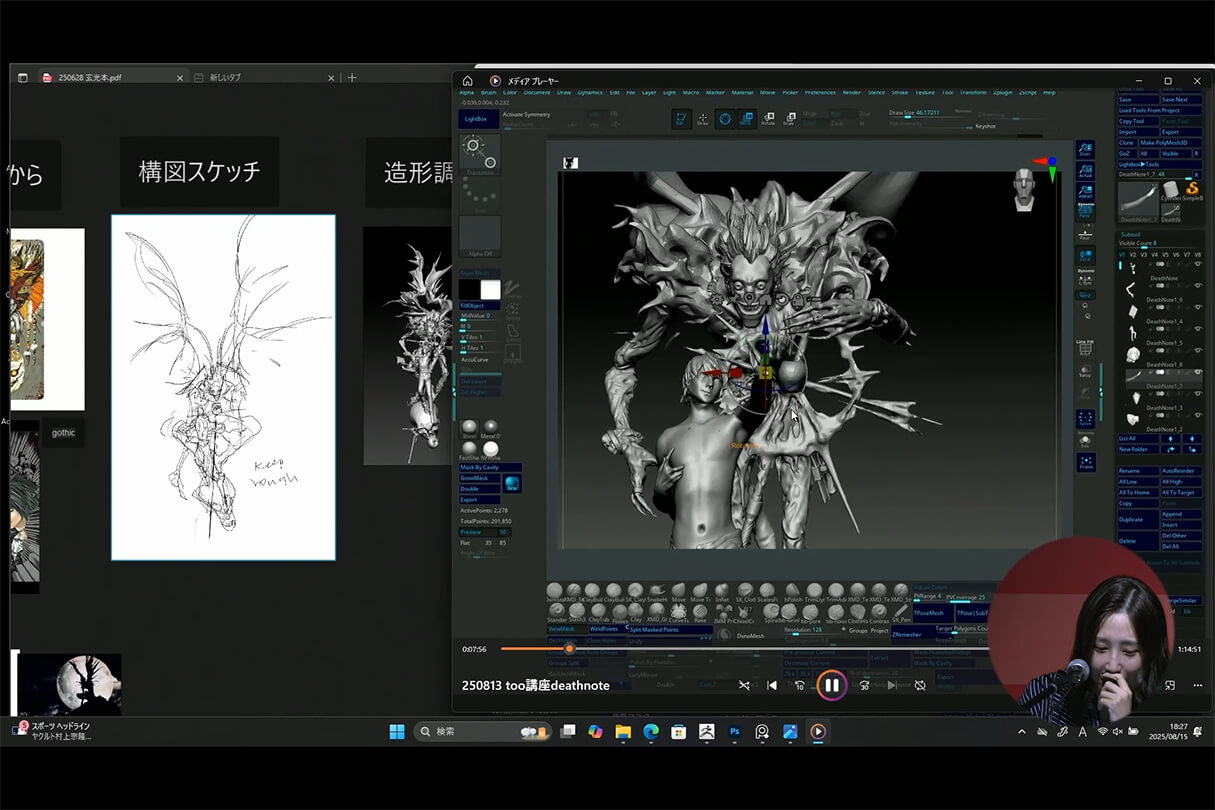Show hidden system tray icons
This screenshot has width=1215, height=810.
1022,731
